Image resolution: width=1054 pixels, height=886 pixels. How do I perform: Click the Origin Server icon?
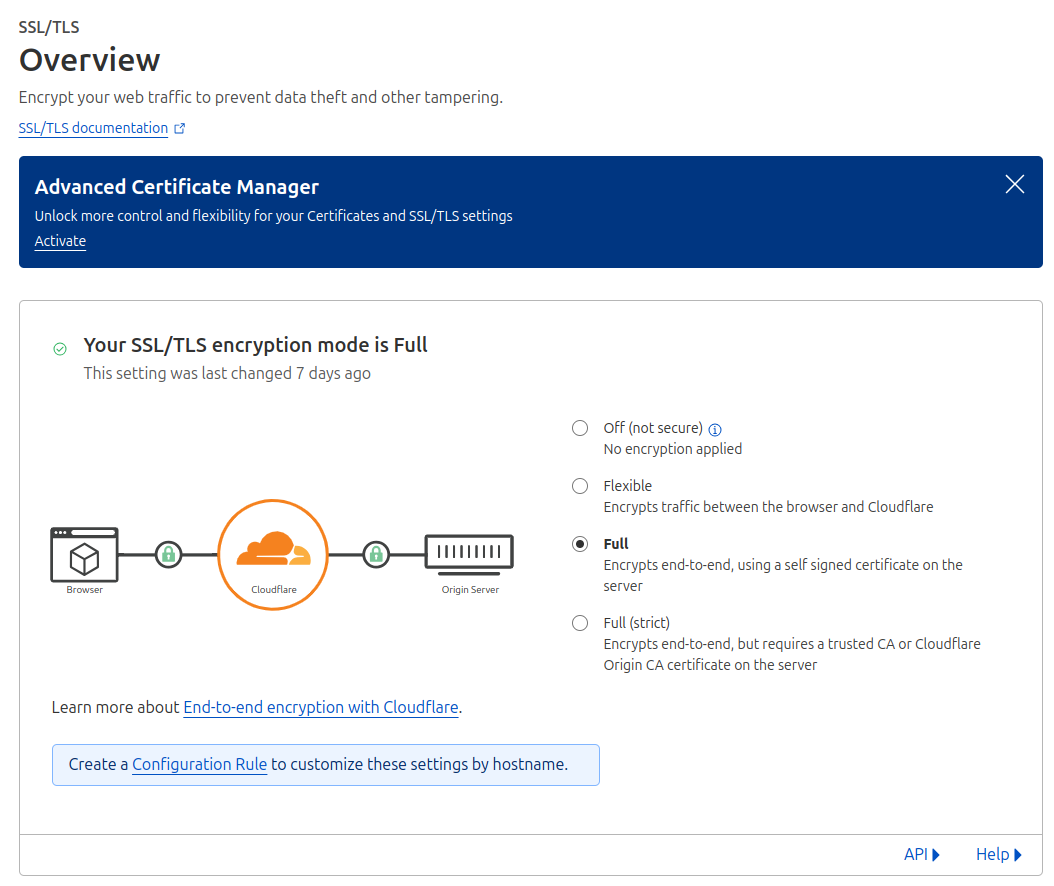(469, 553)
